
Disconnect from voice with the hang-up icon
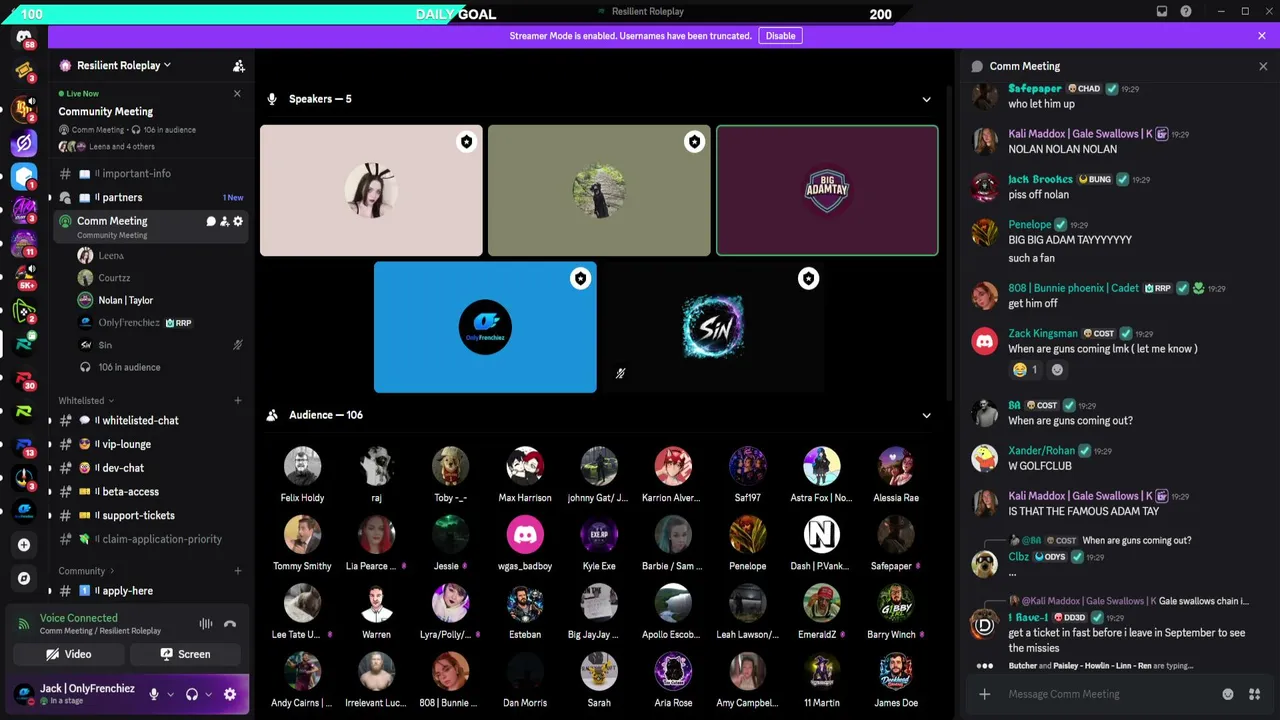tap(230, 624)
